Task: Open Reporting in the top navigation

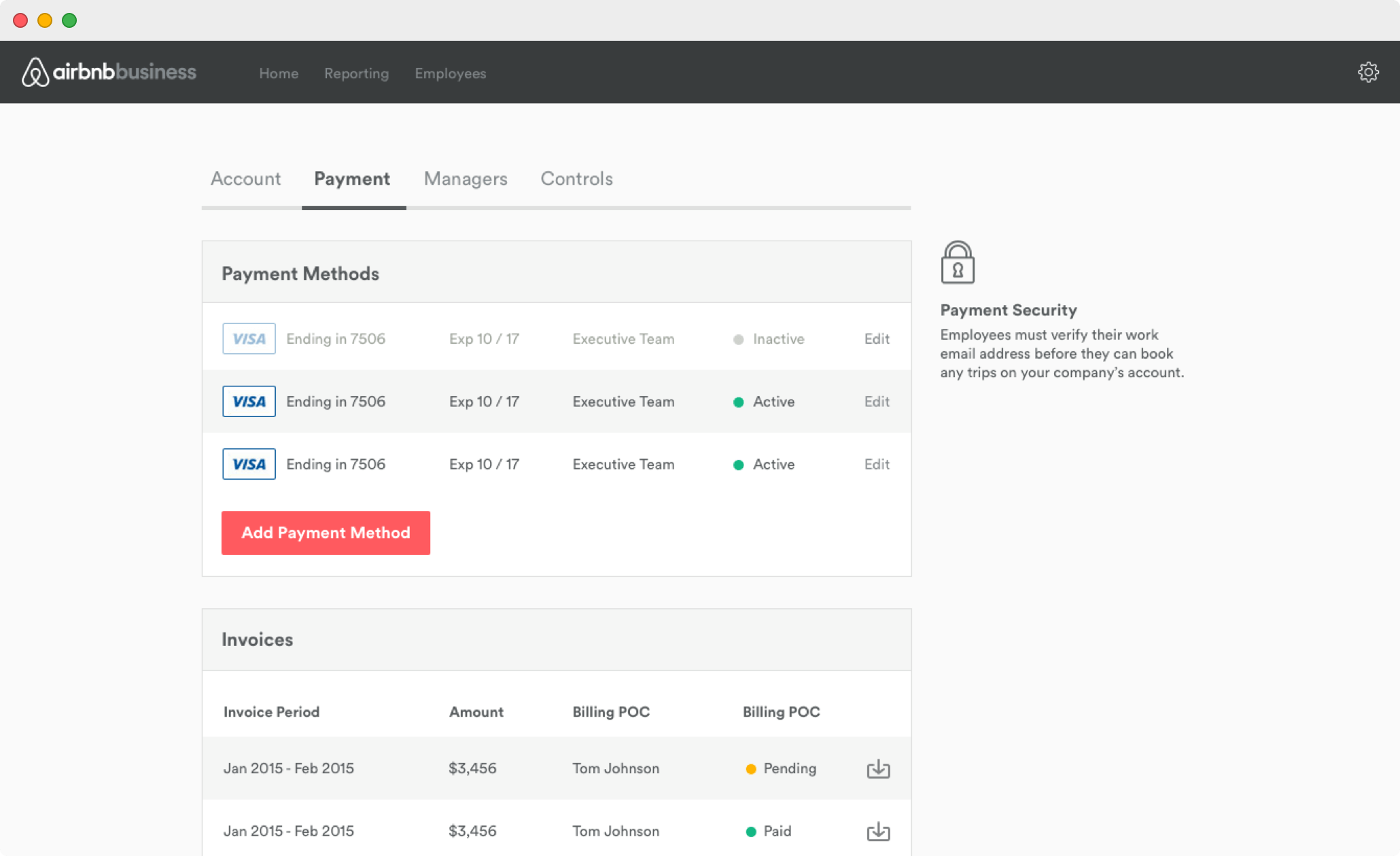Action: point(356,73)
